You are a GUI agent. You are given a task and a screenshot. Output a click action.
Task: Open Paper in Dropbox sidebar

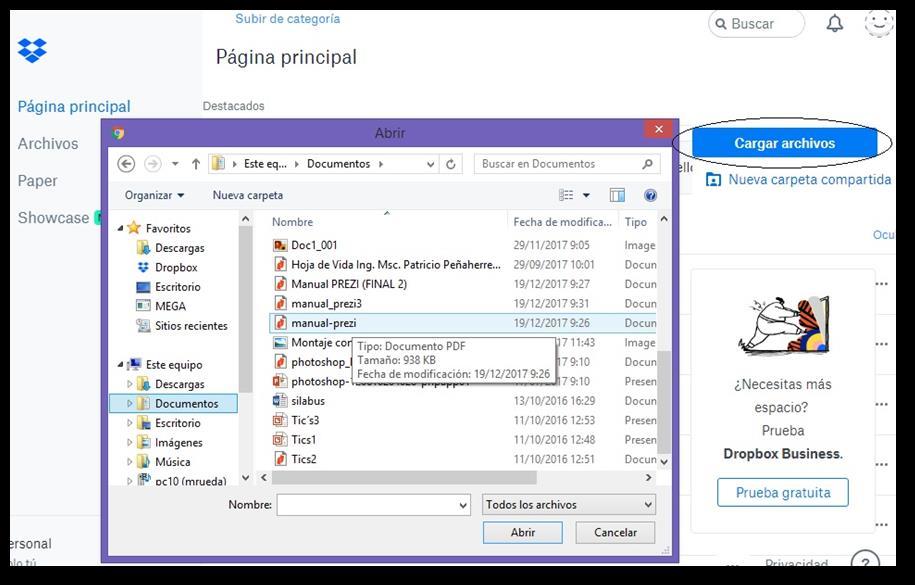point(37,181)
